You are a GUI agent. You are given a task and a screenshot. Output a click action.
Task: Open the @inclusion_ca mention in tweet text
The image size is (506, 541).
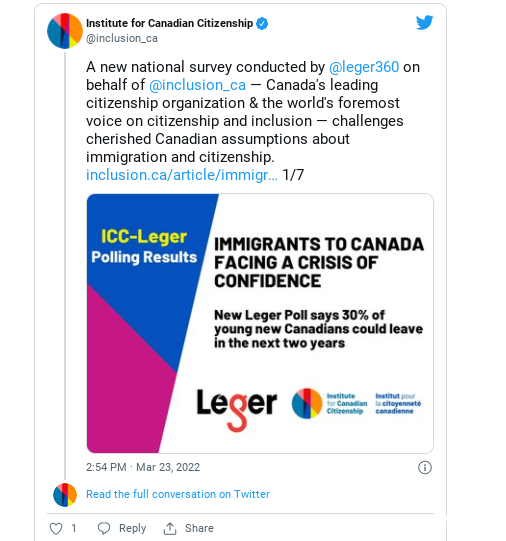pos(197,85)
